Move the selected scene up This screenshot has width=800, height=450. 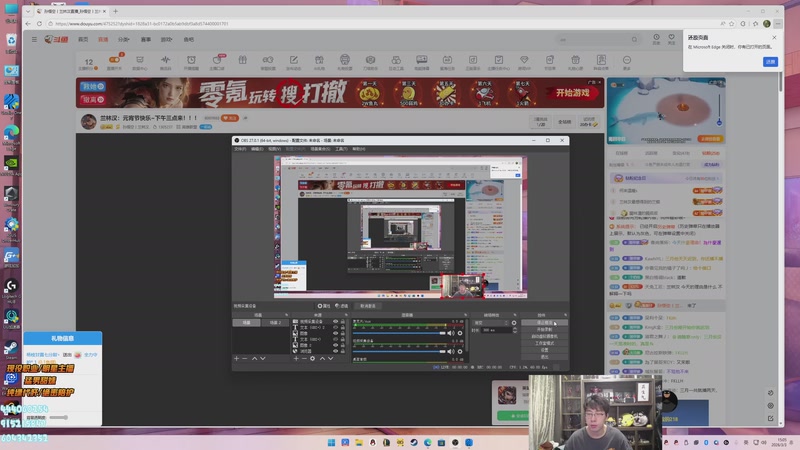coord(254,359)
